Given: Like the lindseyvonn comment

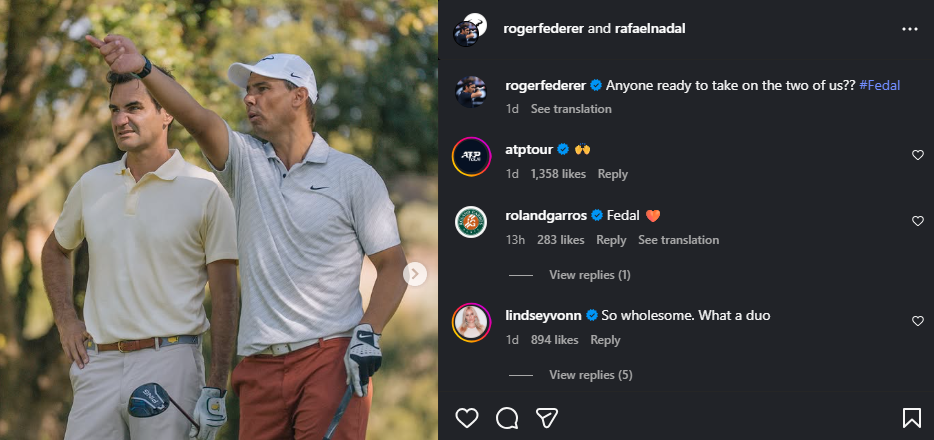Looking at the screenshot, I should (917, 321).
